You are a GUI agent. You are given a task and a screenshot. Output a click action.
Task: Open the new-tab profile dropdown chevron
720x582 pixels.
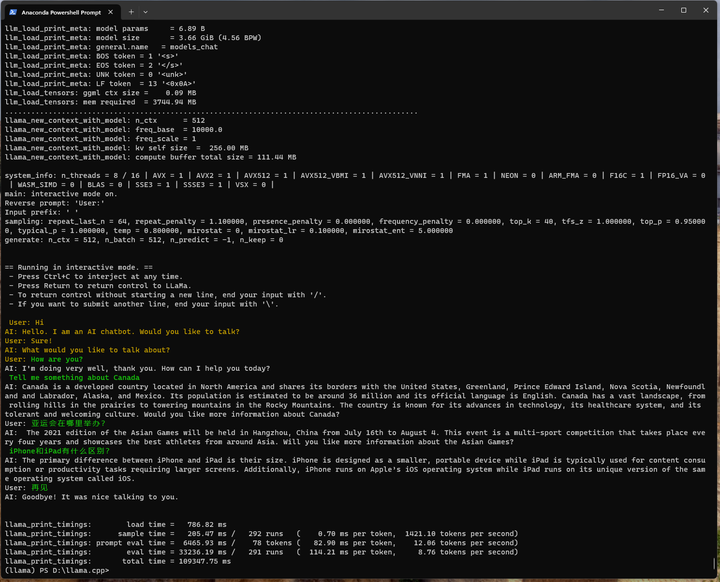tap(146, 12)
